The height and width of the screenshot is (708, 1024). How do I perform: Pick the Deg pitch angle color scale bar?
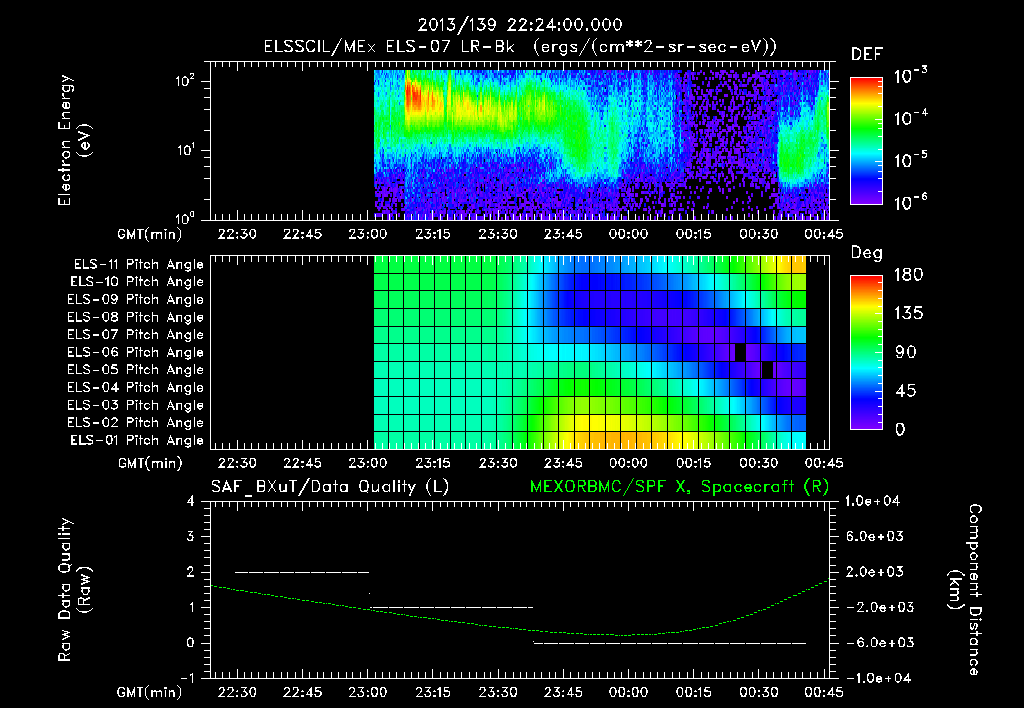click(x=866, y=352)
